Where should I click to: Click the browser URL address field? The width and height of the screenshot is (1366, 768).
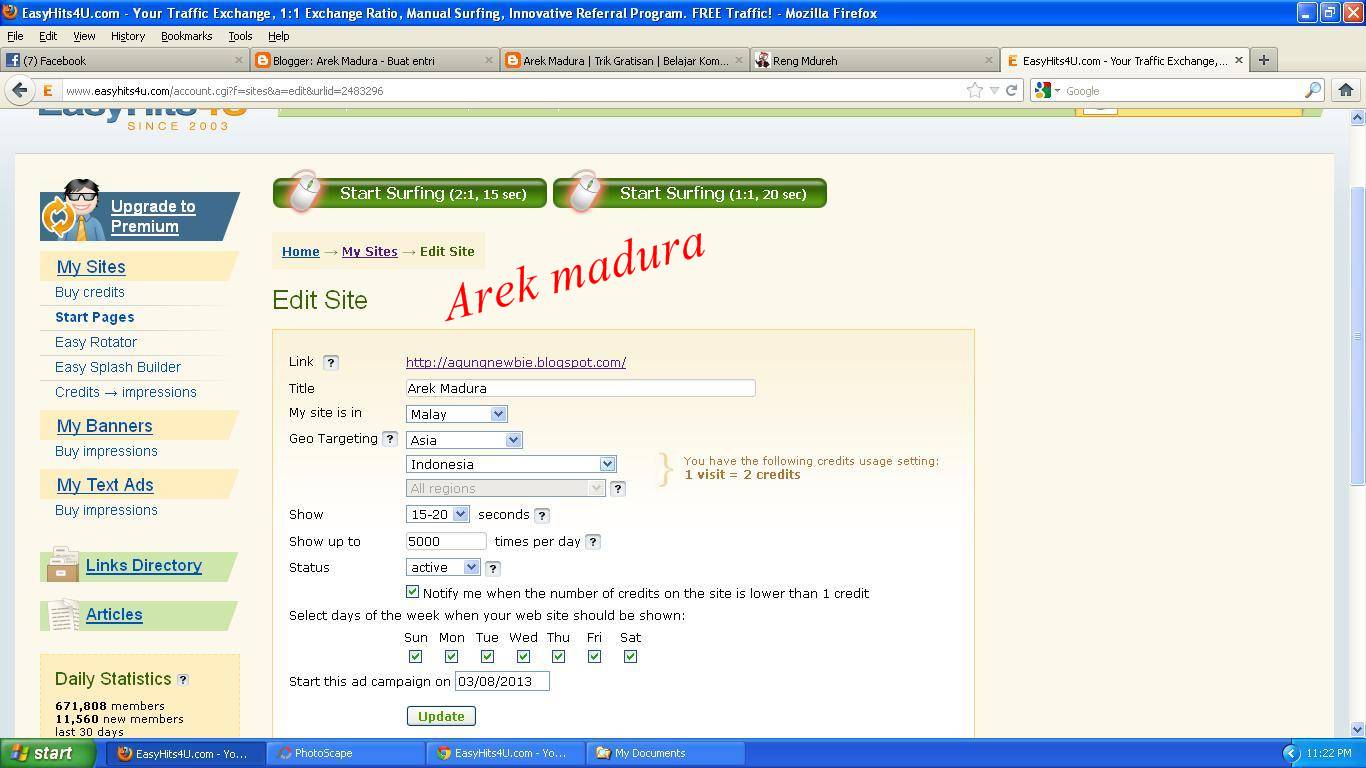tap(510, 90)
